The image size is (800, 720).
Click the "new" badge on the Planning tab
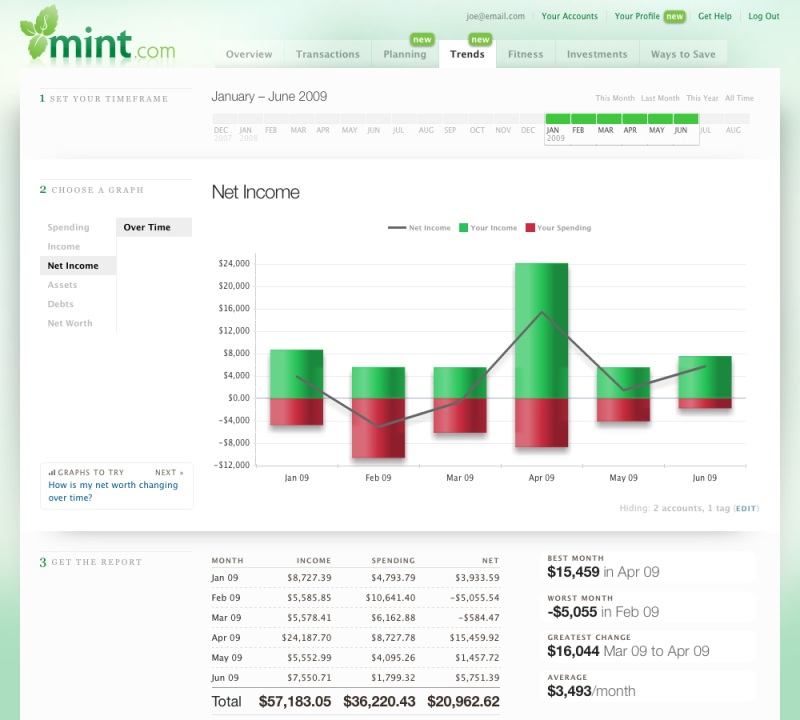point(421,40)
